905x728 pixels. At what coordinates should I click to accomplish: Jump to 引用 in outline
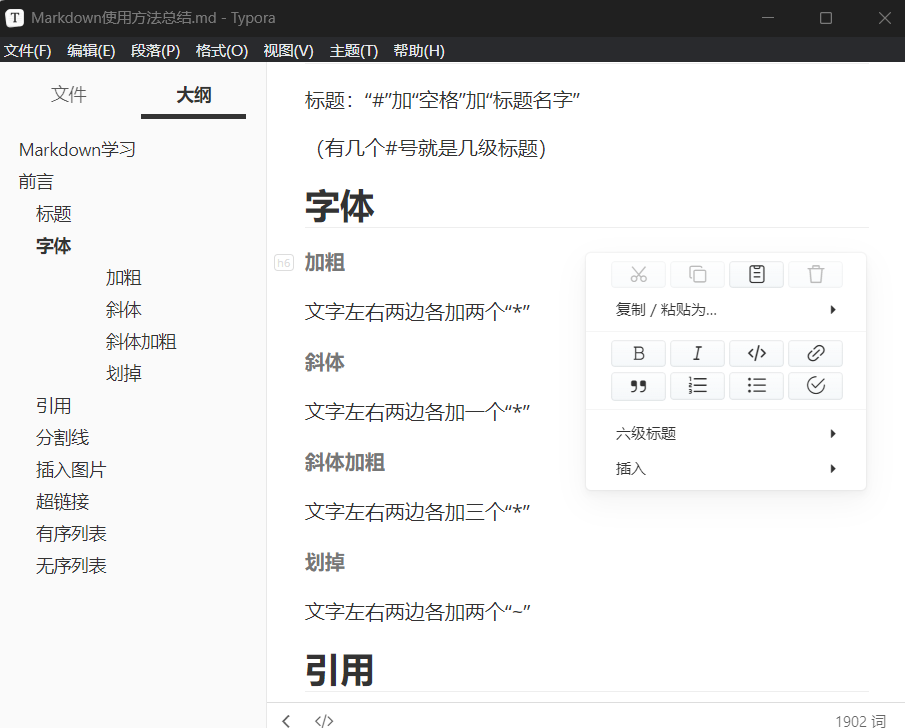(x=53, y=406)
